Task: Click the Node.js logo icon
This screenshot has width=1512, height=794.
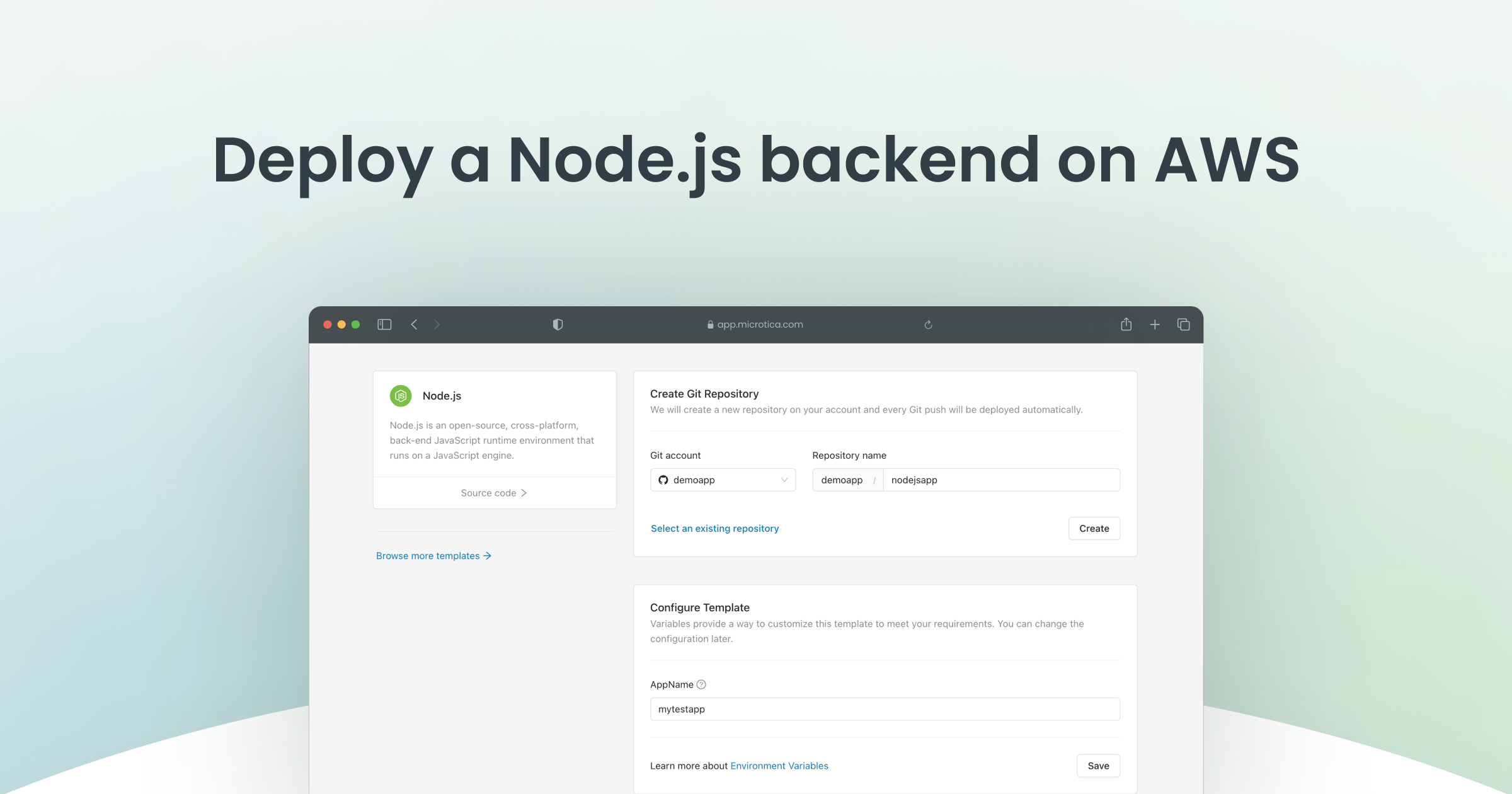Action: click(401, 395)
